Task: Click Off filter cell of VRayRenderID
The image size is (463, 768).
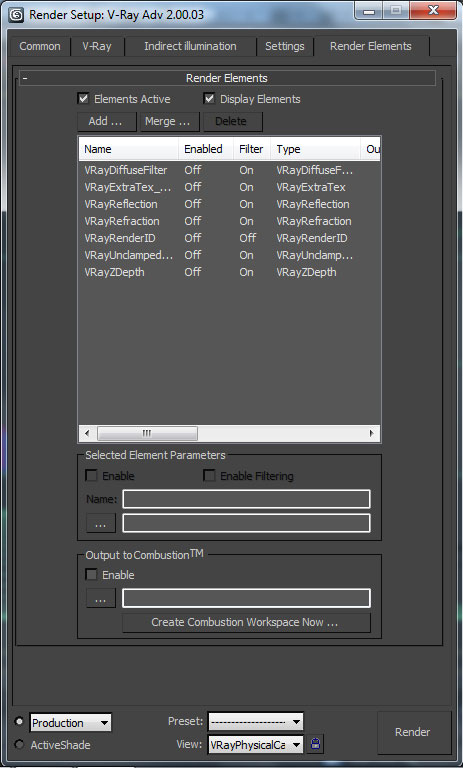Action: click(247, 238)
